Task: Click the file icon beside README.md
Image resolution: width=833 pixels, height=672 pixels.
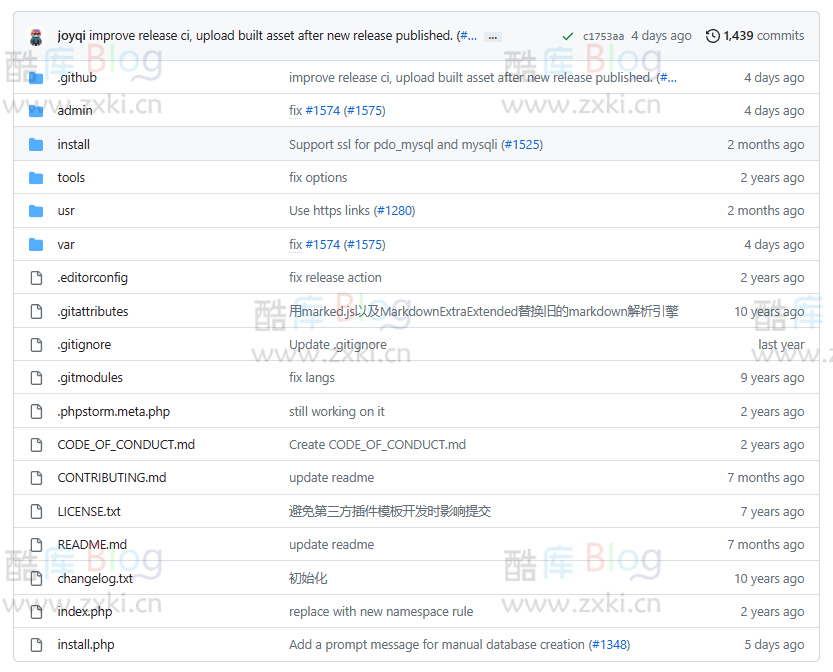Action: (x=35, y=544)
